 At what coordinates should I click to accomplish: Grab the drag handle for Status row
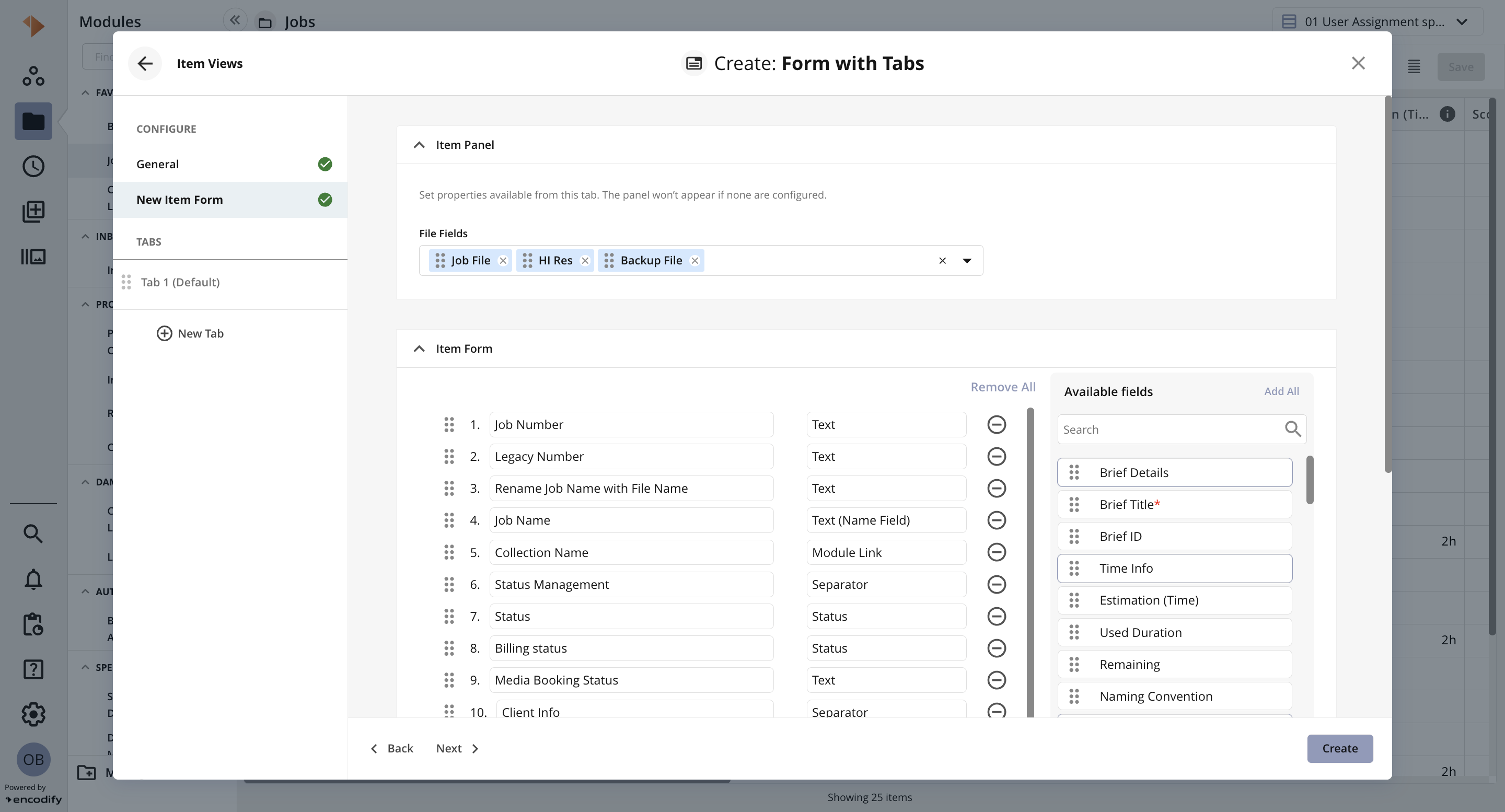tap(449, 616)
